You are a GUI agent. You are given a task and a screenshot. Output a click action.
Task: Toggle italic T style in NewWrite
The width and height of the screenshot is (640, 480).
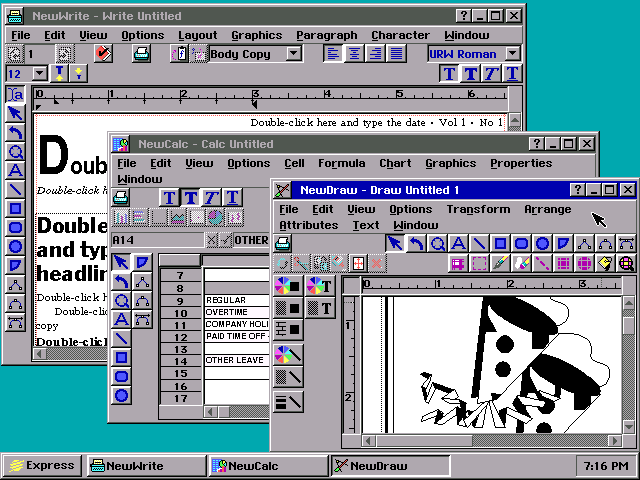click(x=491, y=74)
